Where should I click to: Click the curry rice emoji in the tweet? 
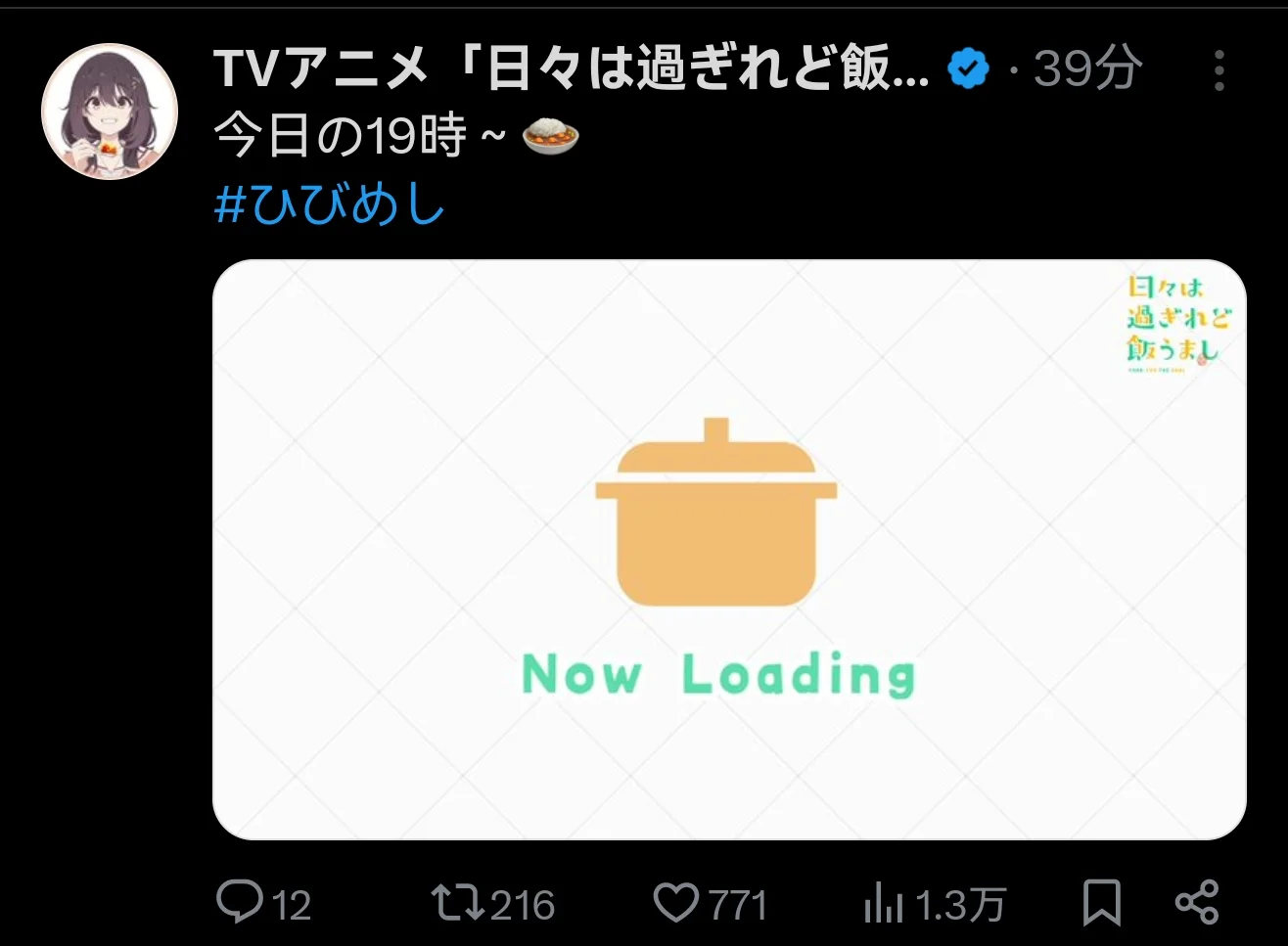pos(551,135)
